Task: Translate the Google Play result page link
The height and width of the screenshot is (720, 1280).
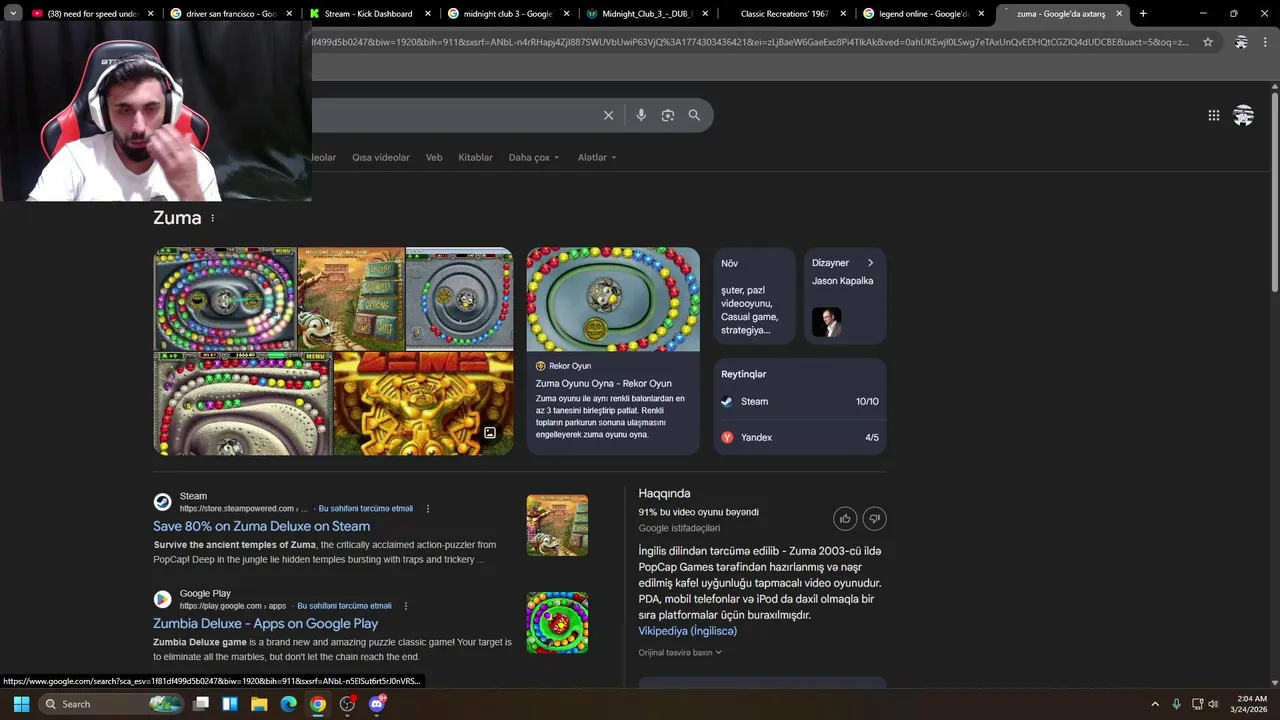Action: click(x=344, y=606)
